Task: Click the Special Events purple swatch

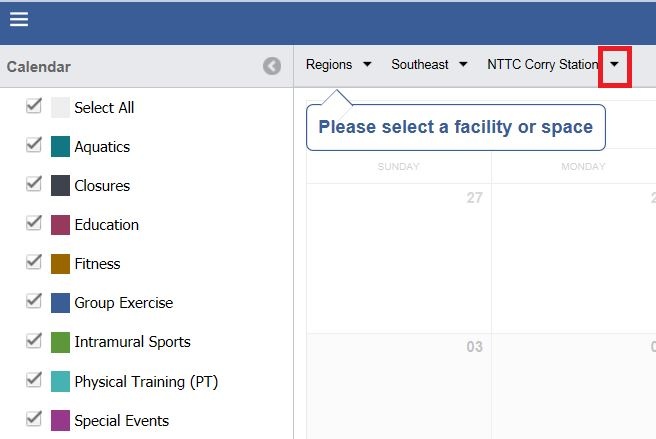Action: tap(60, 420)
